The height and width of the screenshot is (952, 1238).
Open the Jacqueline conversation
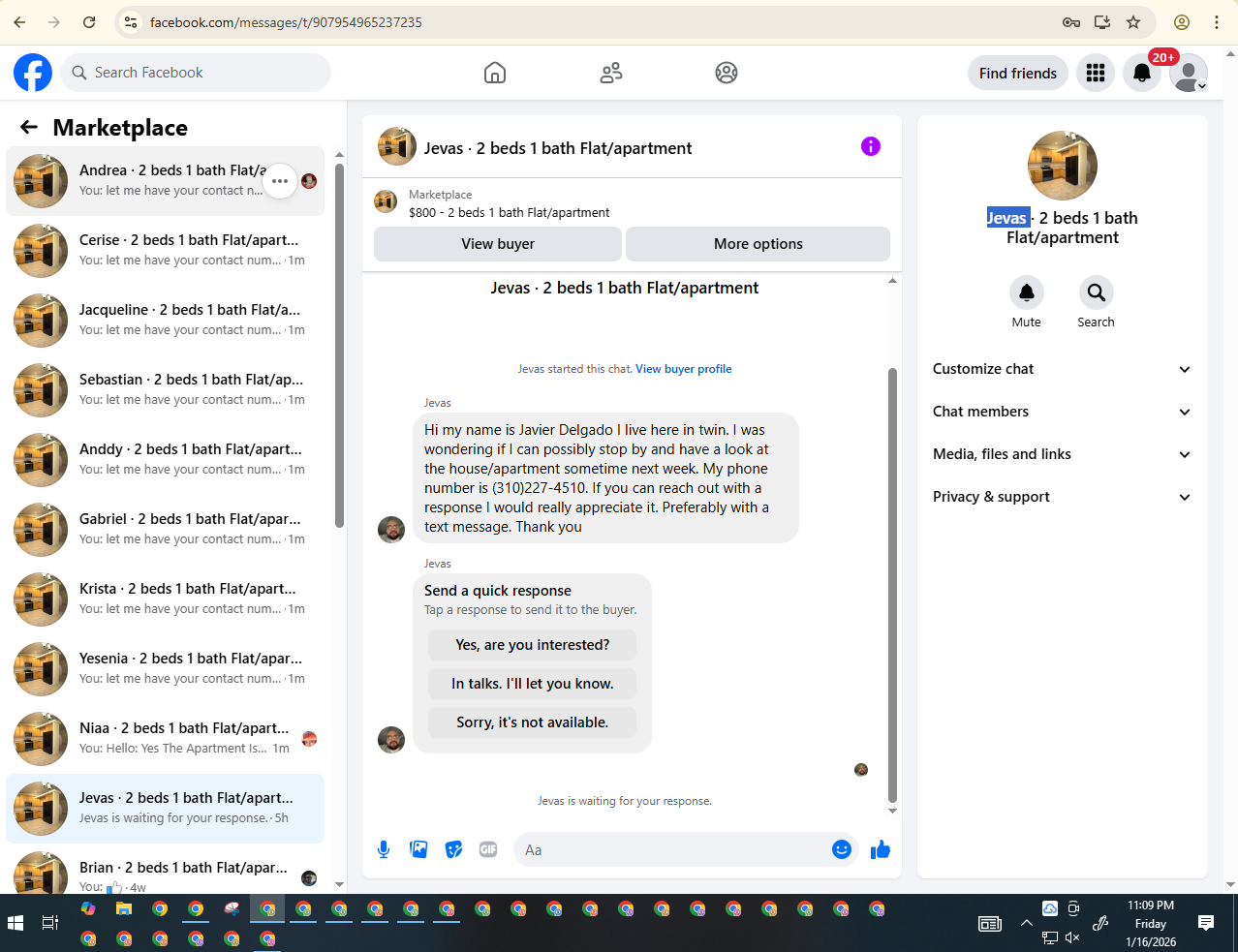(x=165, y=321)
